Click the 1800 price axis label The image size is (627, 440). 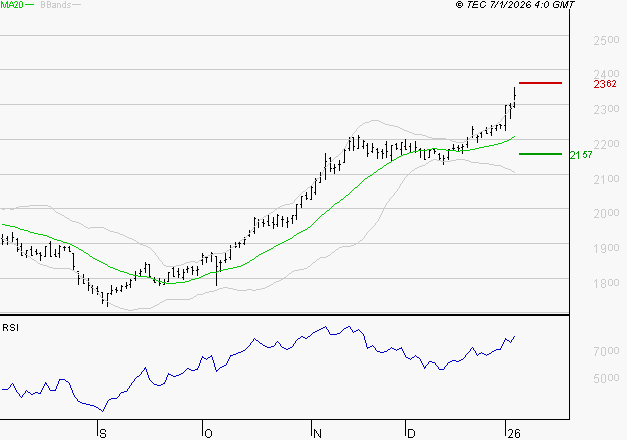point(606,283)
